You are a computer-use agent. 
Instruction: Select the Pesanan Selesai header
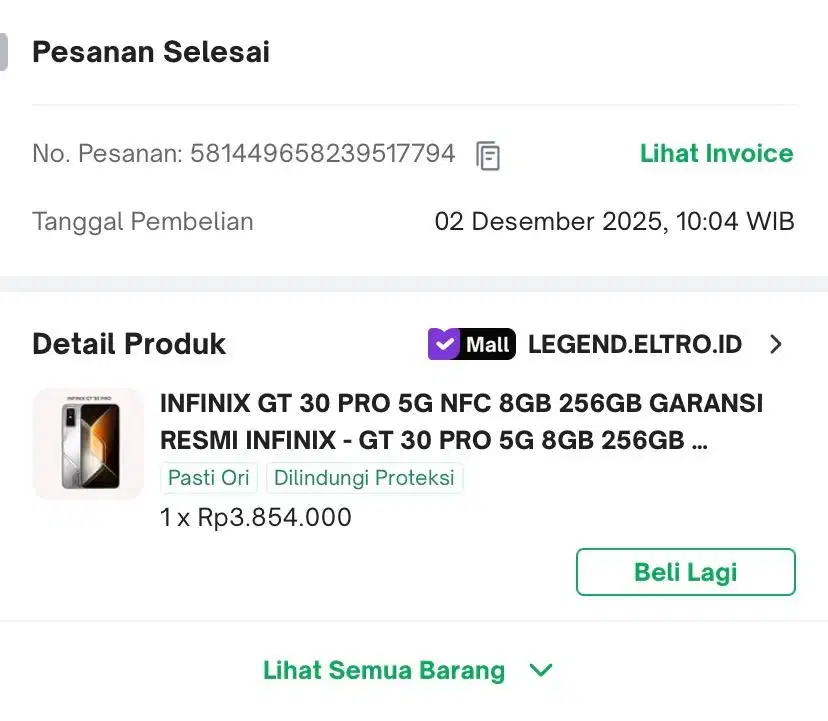[x=150, y=51]
